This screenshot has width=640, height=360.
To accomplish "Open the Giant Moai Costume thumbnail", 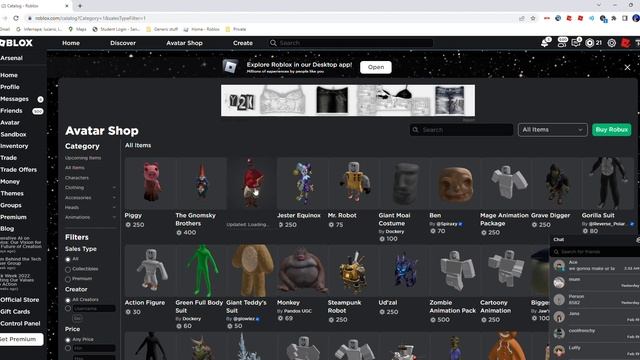I will 404,183.
